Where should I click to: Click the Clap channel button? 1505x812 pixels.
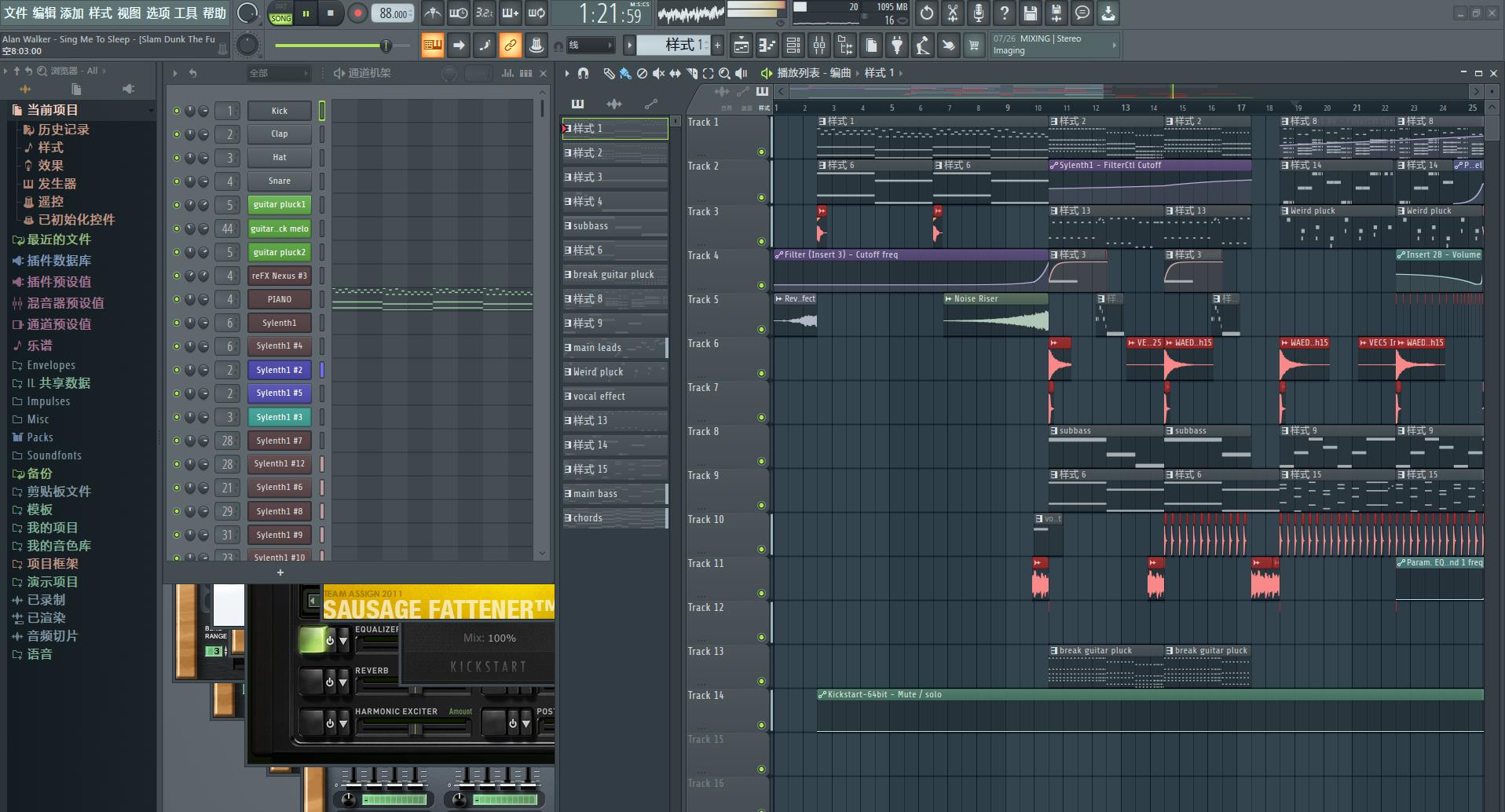pos(280,134)
